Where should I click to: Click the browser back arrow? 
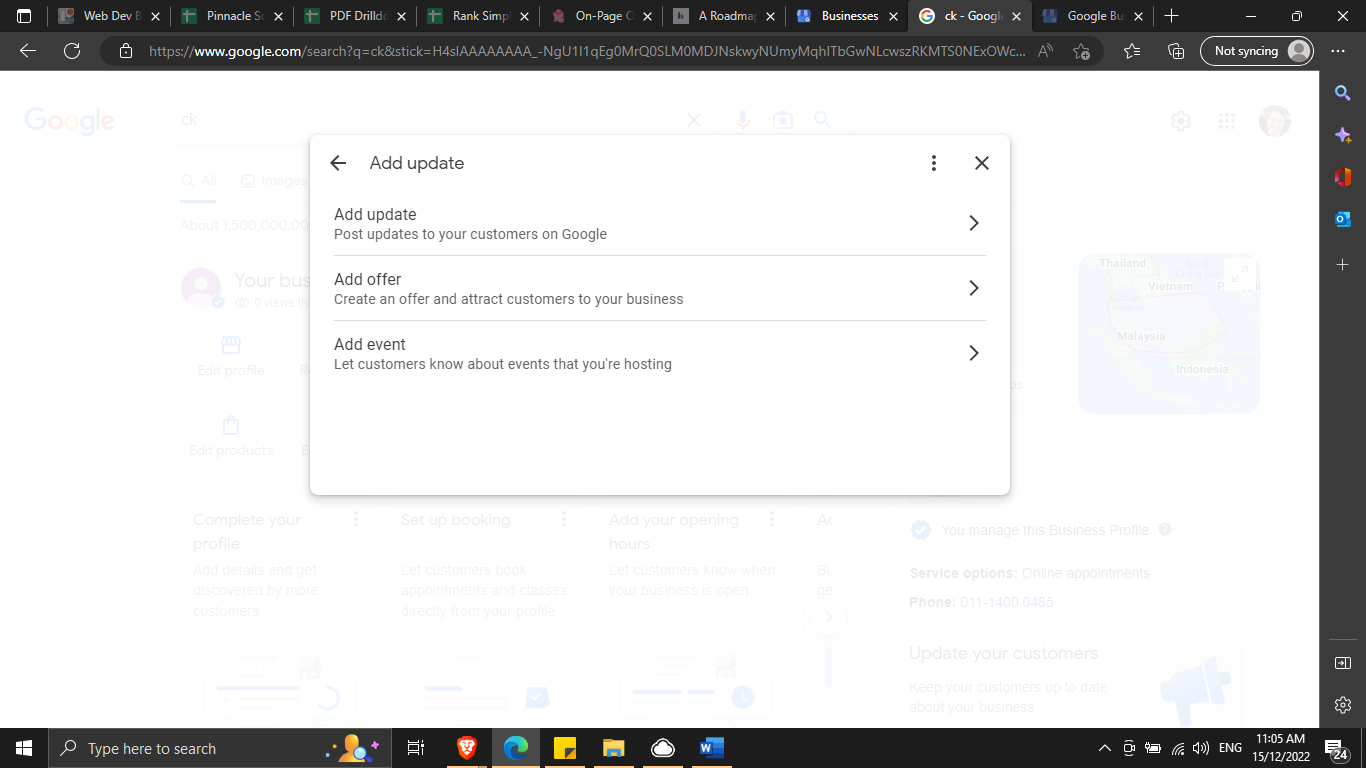pyautogui.click(x=28, y=51)
